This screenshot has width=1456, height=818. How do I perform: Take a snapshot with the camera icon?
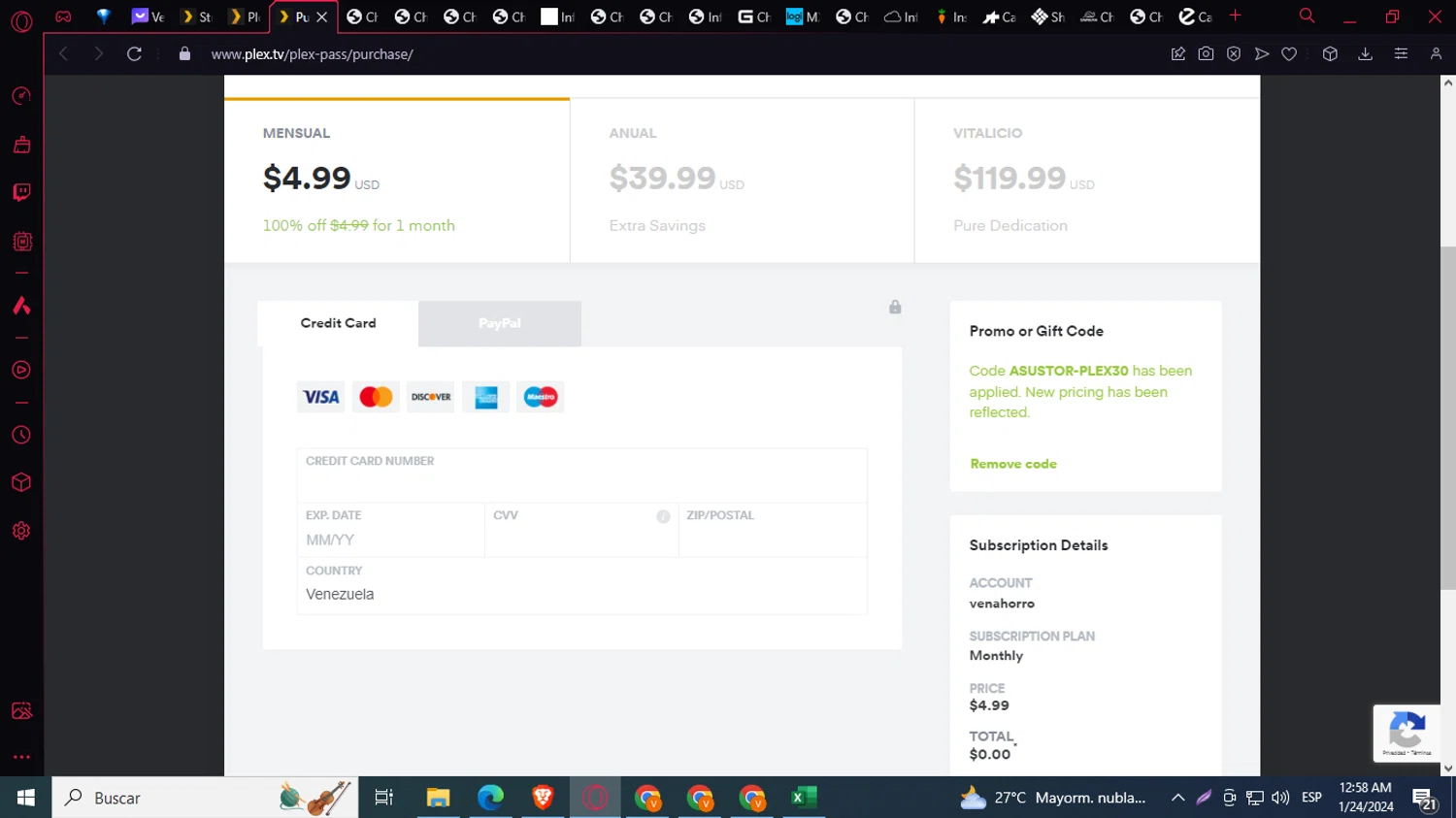[x=1206, y=54]
